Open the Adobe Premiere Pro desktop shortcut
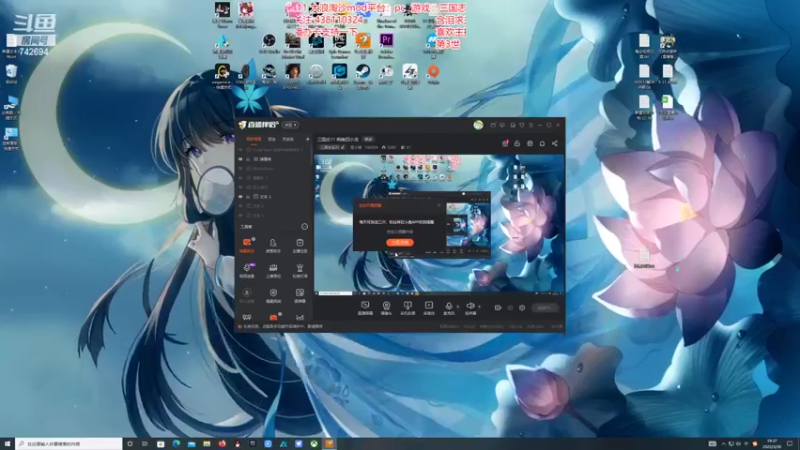This screenshot has height=450, width=800. [386, 45]
